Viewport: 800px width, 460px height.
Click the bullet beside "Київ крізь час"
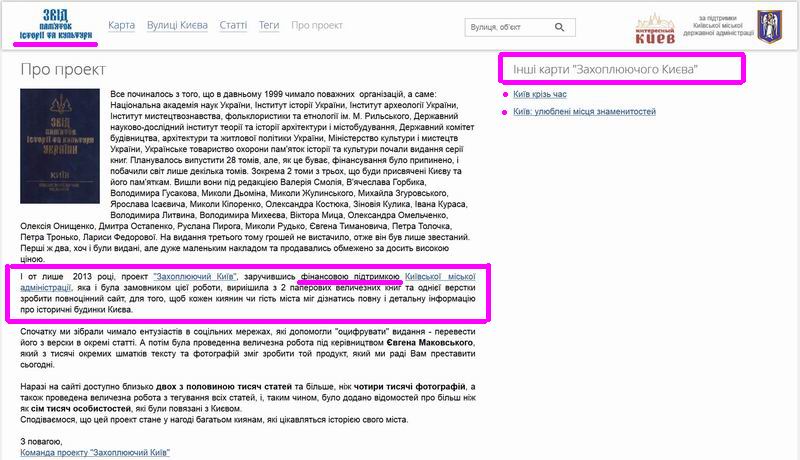pos(505,95)
